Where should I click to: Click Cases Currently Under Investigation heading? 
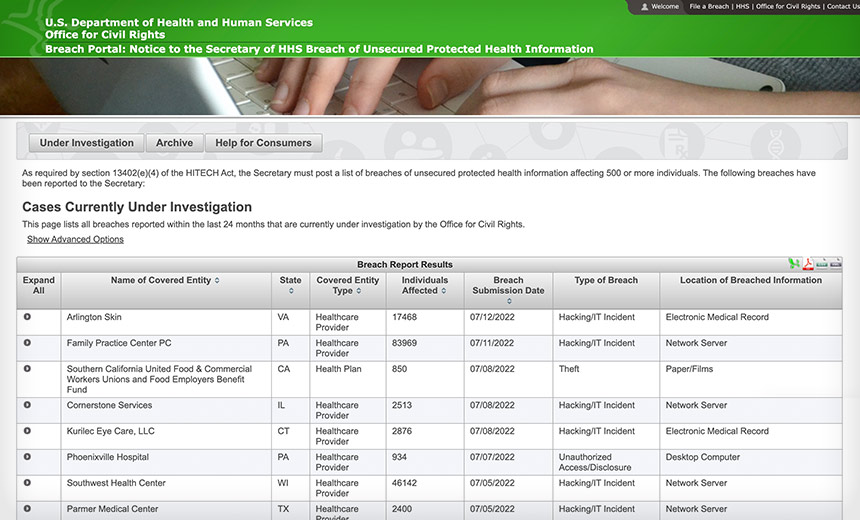click(x=137, y=207)
